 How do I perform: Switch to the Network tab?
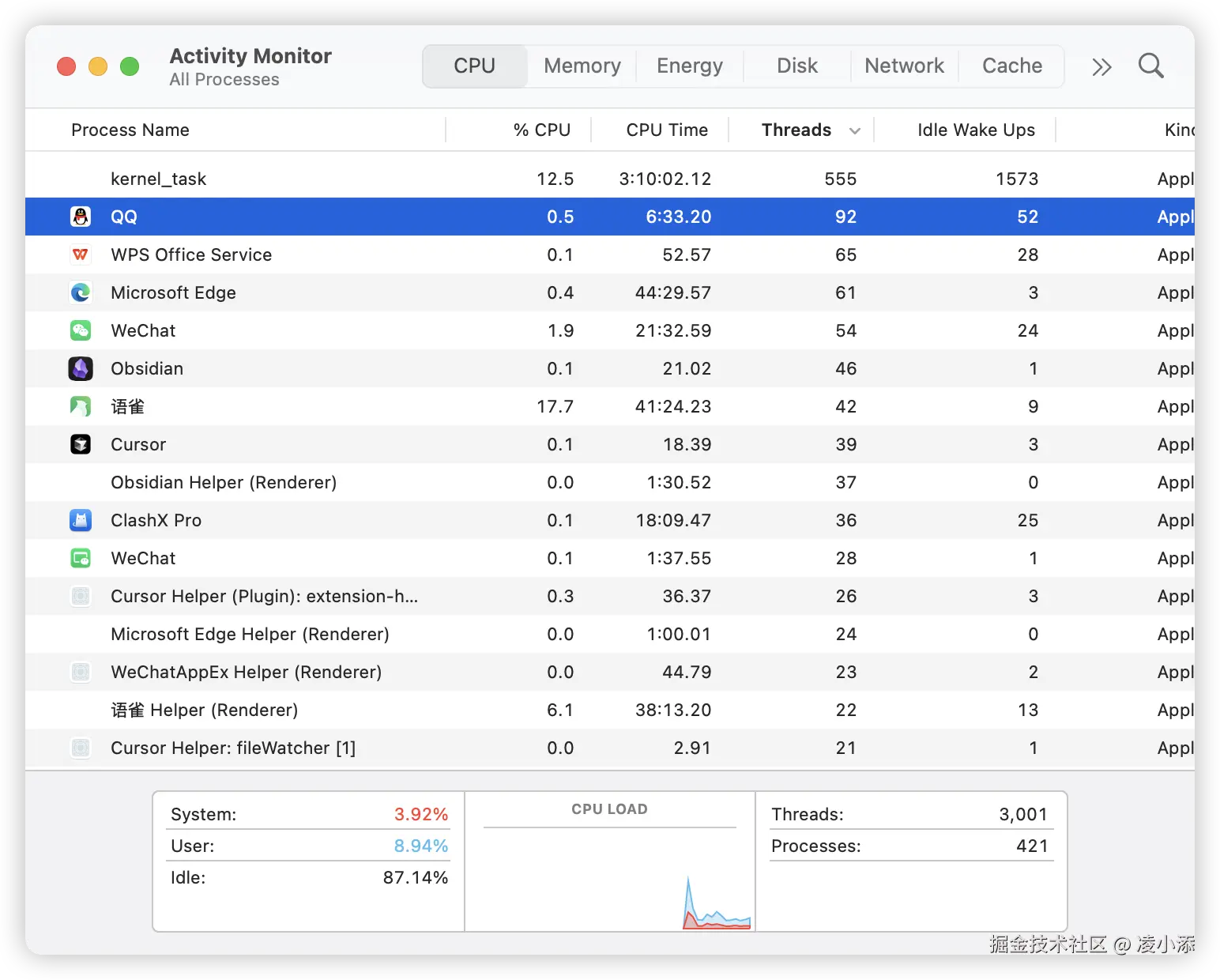pos(904,66)
